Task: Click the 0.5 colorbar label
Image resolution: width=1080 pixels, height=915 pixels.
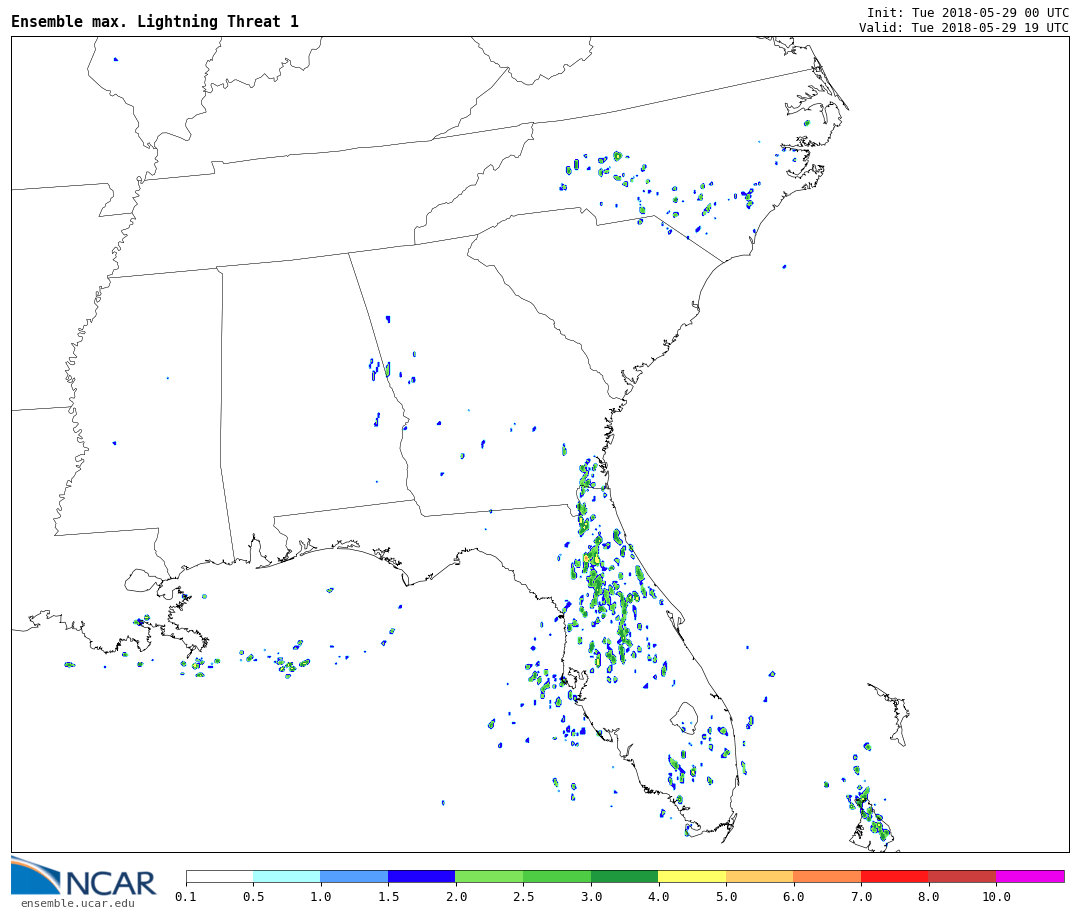Action: click(x=253, y=896)
